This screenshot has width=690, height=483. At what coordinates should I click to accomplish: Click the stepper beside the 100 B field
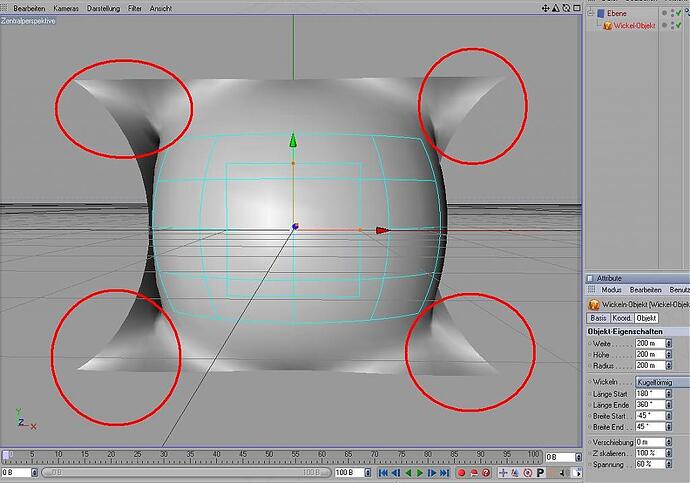pyautogui.click(x=368, y=473)
